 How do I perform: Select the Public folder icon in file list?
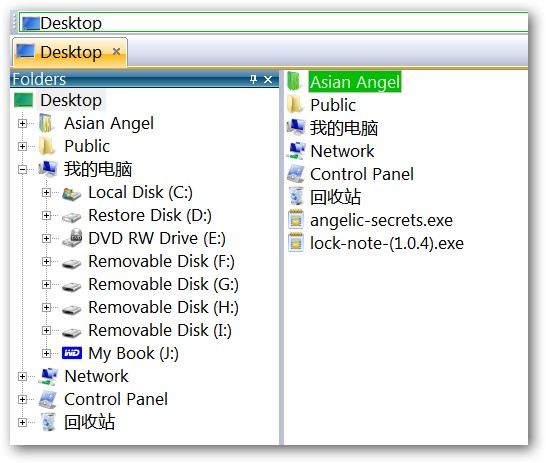click(295, 105)
